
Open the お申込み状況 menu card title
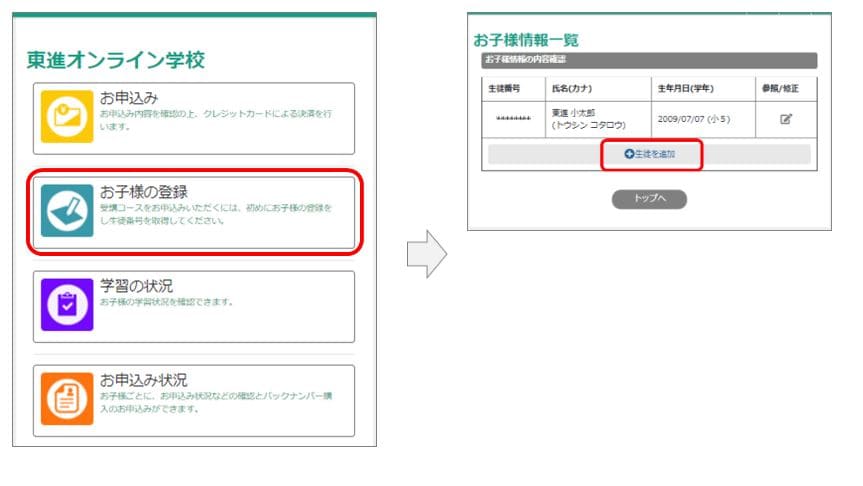point(143,380)
